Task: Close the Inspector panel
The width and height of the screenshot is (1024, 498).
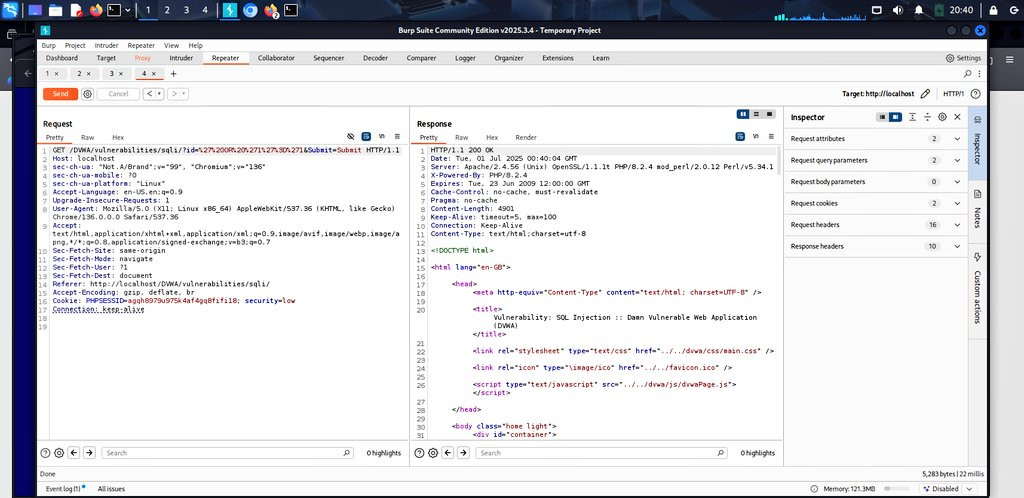Action: [x=957, y=117]
